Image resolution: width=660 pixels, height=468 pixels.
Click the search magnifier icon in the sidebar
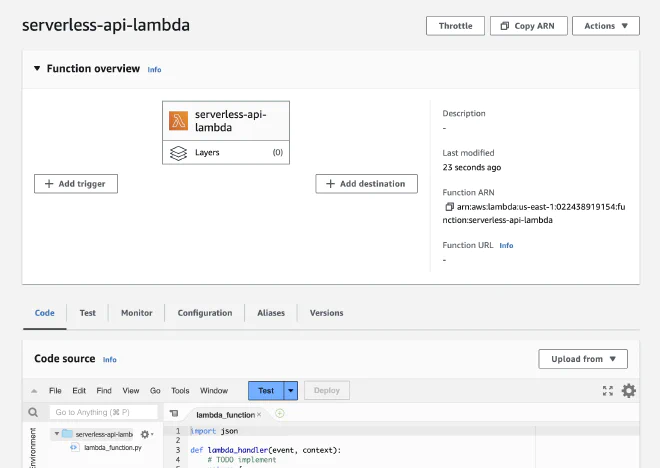(x=33, y=412)
